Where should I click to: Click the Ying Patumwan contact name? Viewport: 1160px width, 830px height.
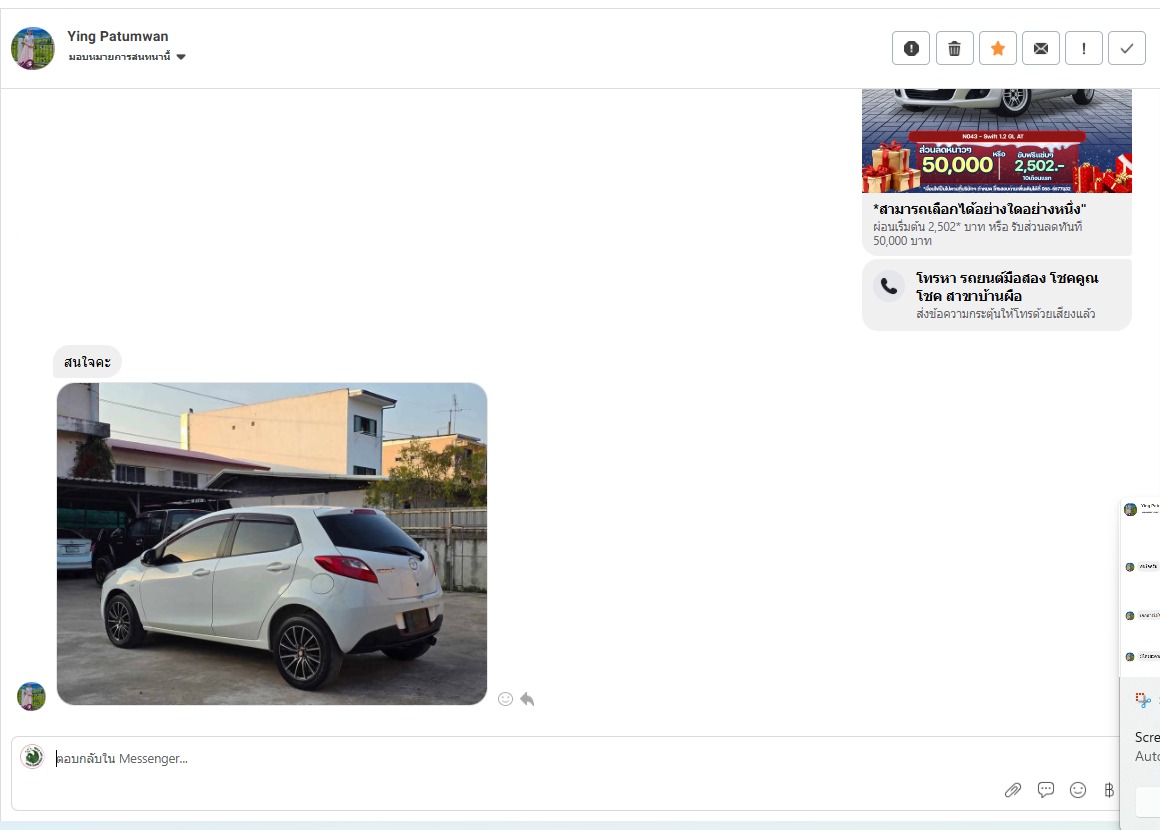(x=118, y=36)
